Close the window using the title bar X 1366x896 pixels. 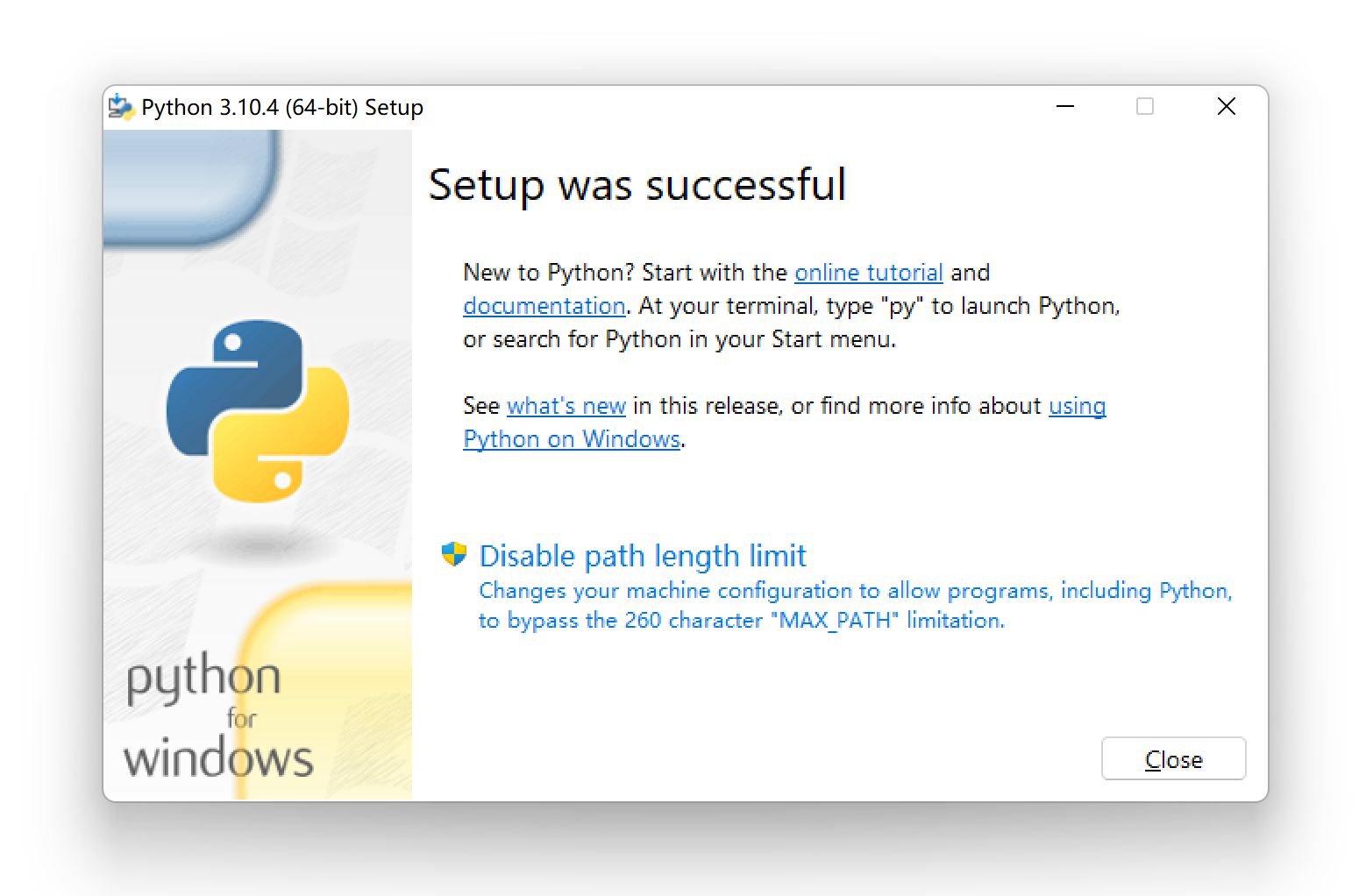(x=1226, y=107)
